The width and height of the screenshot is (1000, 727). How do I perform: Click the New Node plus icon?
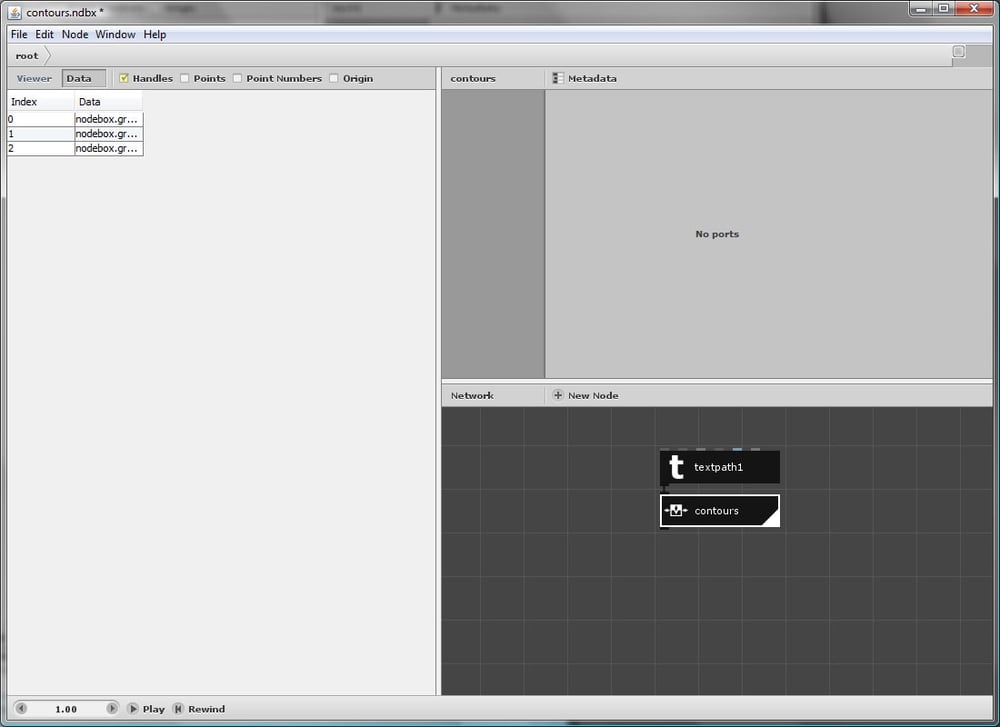click(x=558, y=395)
